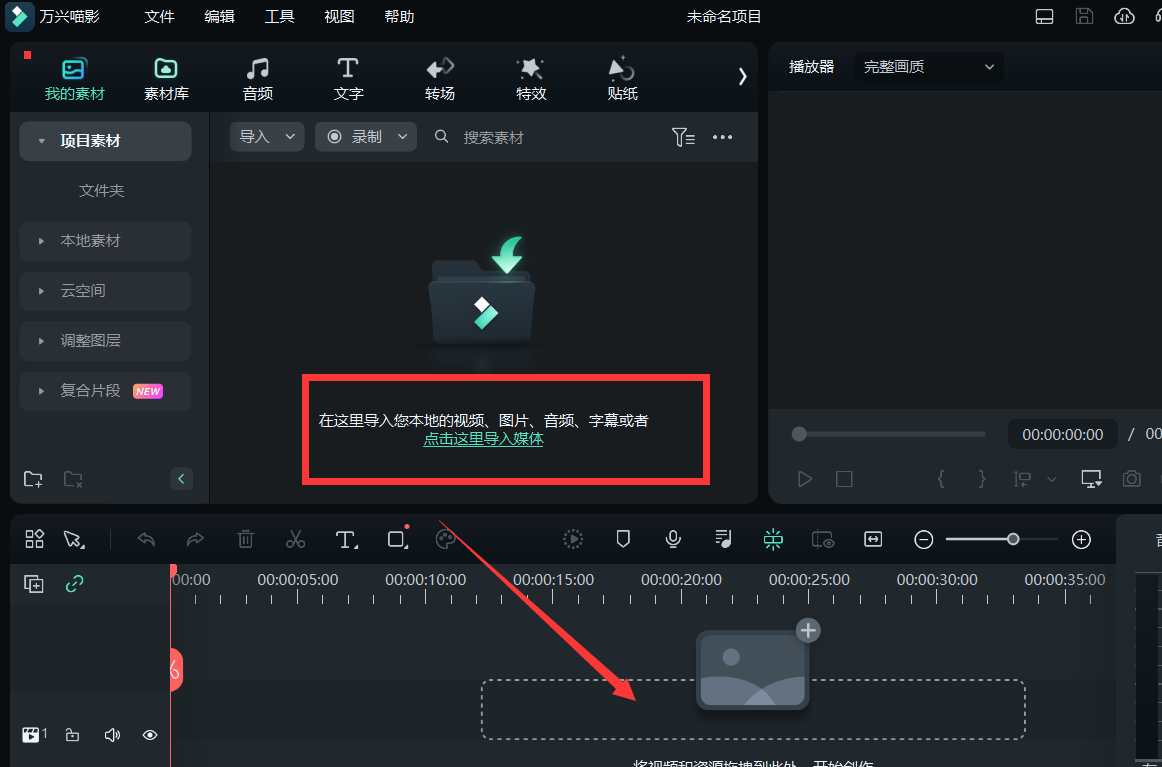Open the 音频 (Audio) panel
The image size is (1162, 767).
click(257, 78)
